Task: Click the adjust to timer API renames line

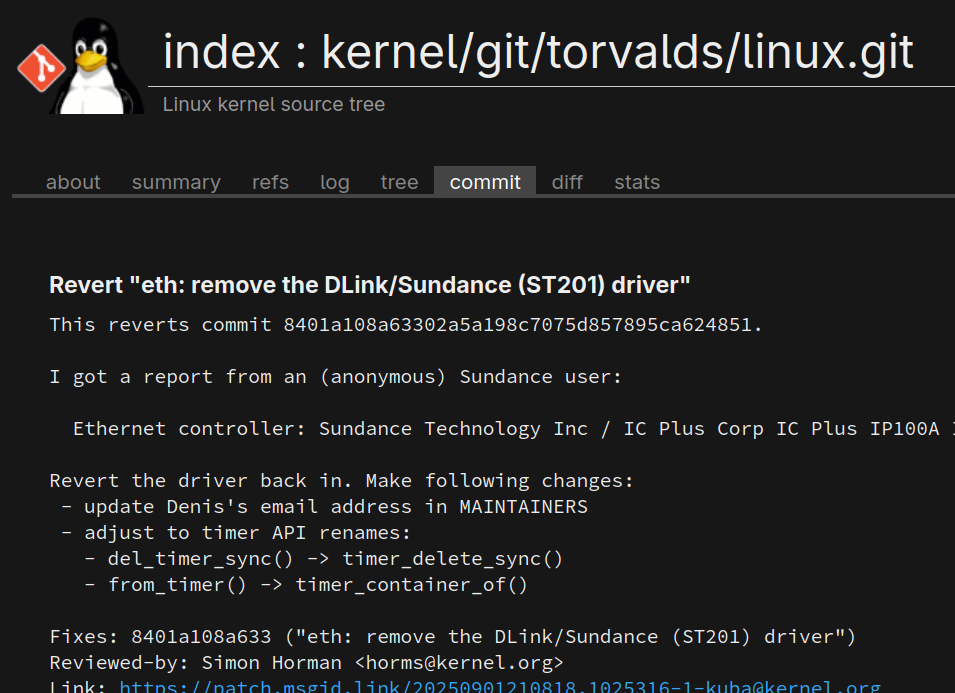Action: tap(236, 533)
